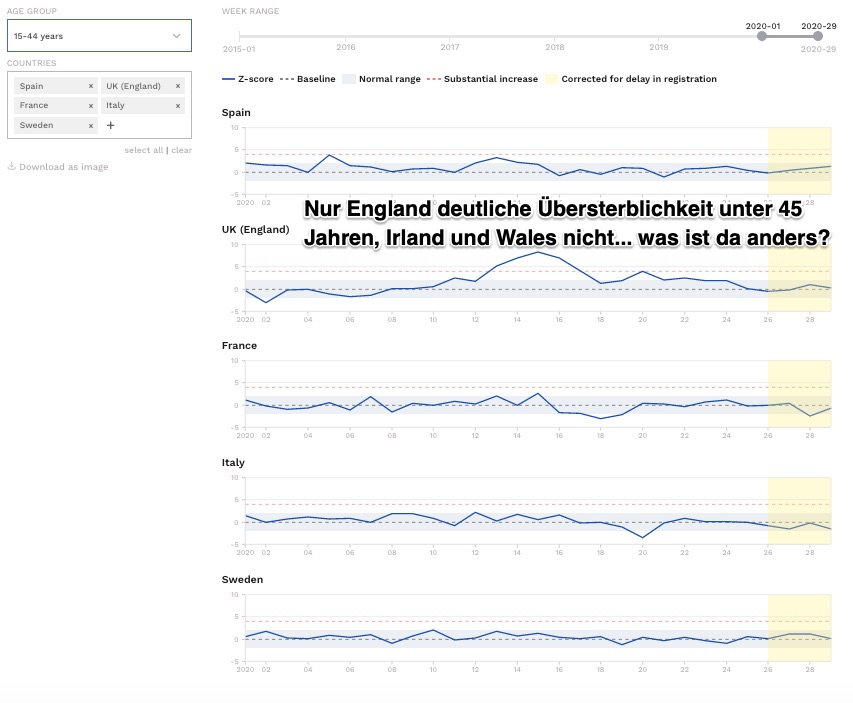Click the 2015-01 slider start label

pos(239,49)
